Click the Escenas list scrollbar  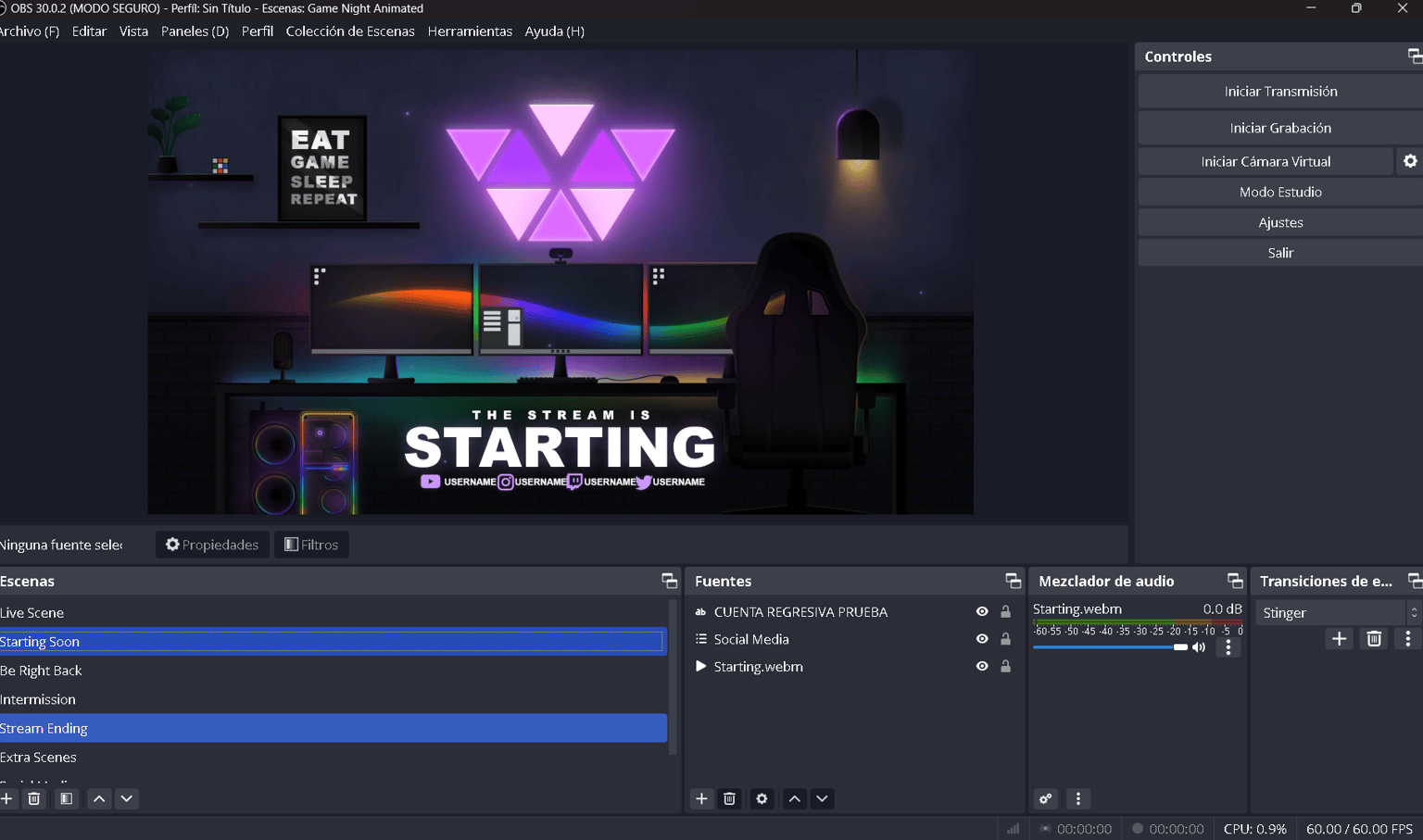[x=673, y=676]
